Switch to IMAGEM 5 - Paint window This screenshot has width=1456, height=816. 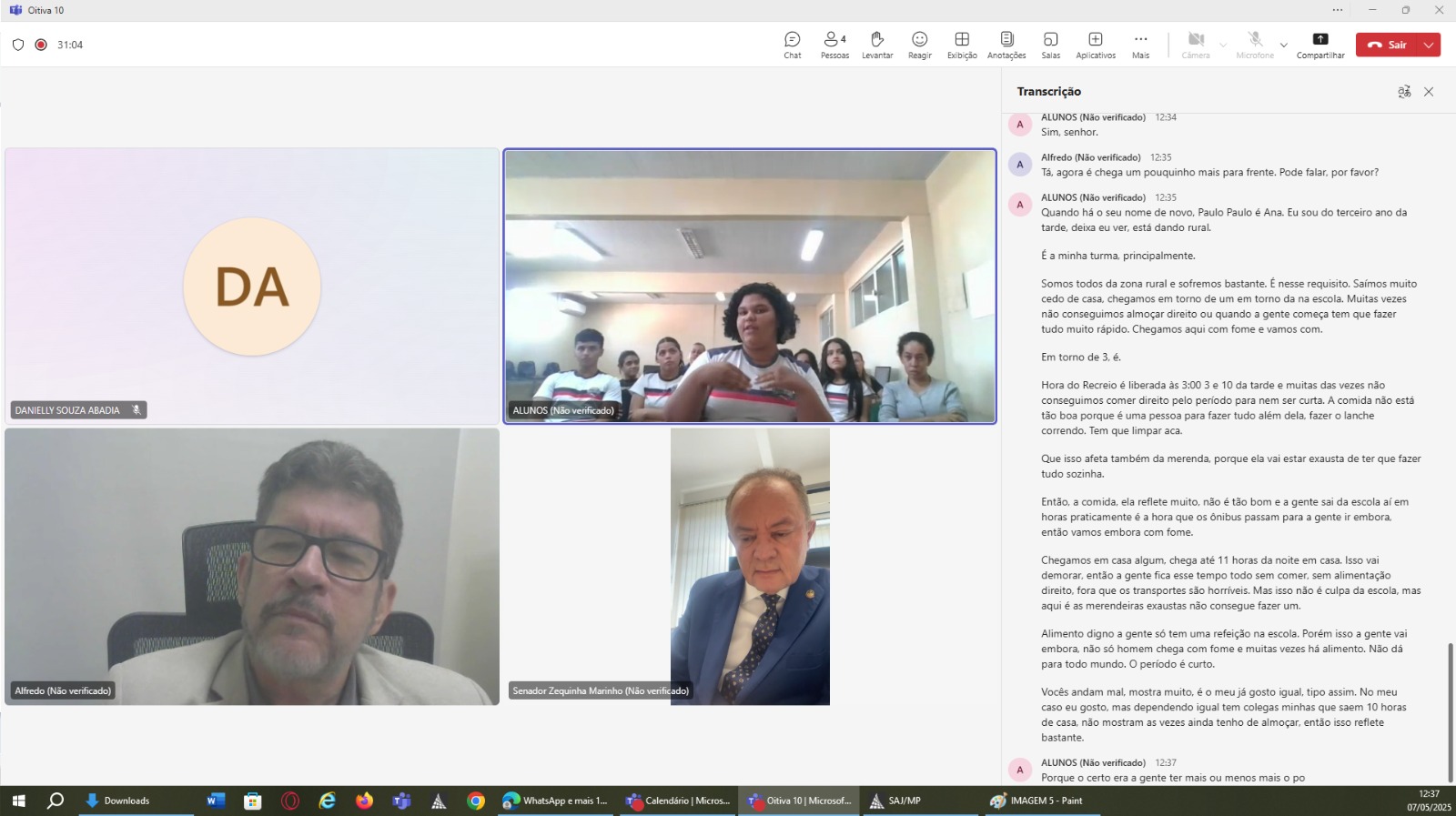point(1043,801)
